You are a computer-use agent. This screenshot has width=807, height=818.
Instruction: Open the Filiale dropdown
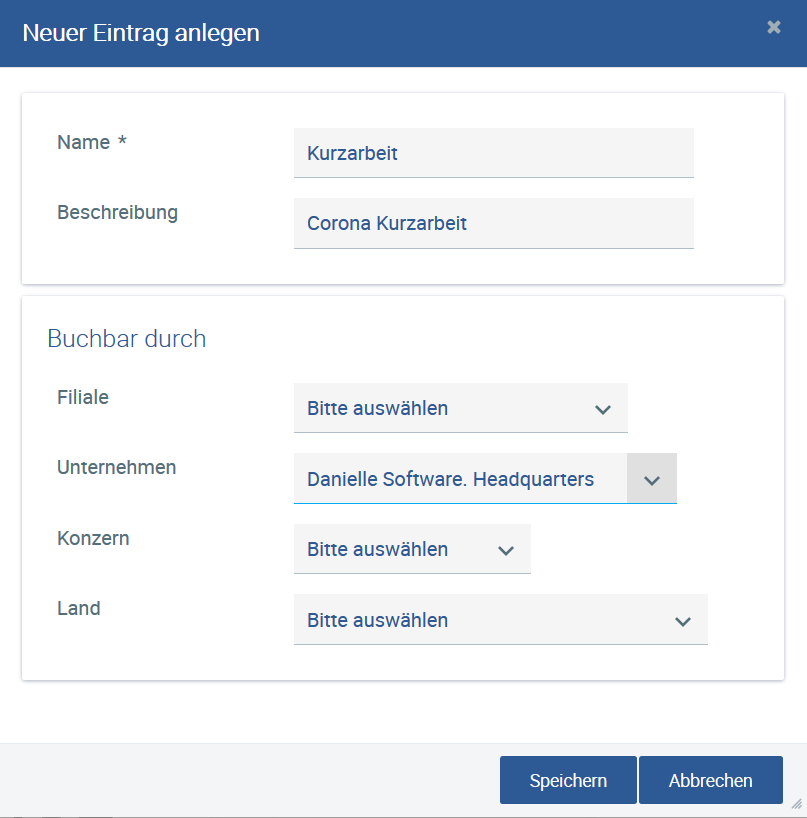461,408
